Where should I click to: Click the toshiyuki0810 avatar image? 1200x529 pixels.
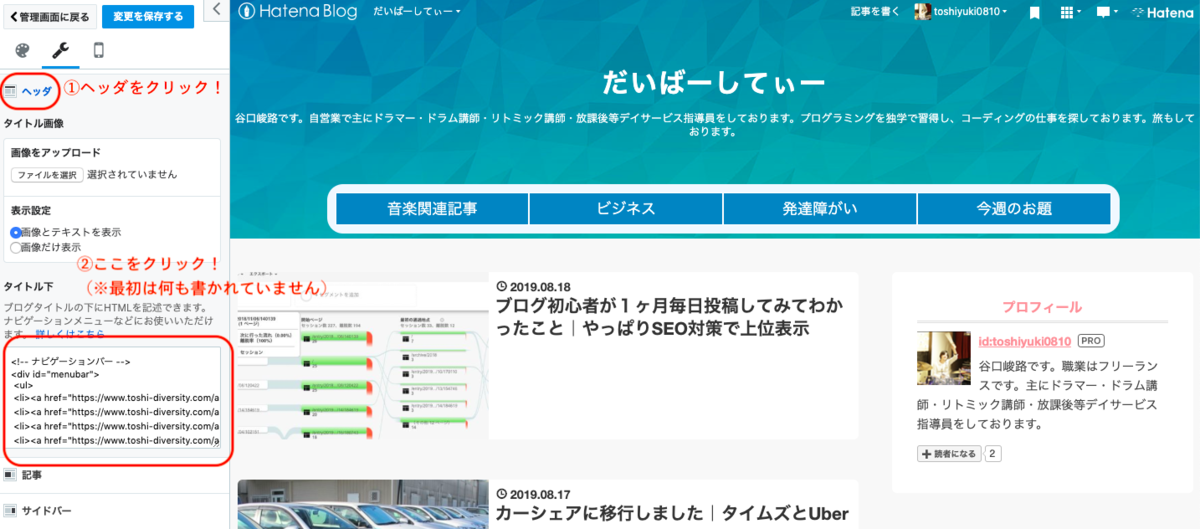click(923, 12)
